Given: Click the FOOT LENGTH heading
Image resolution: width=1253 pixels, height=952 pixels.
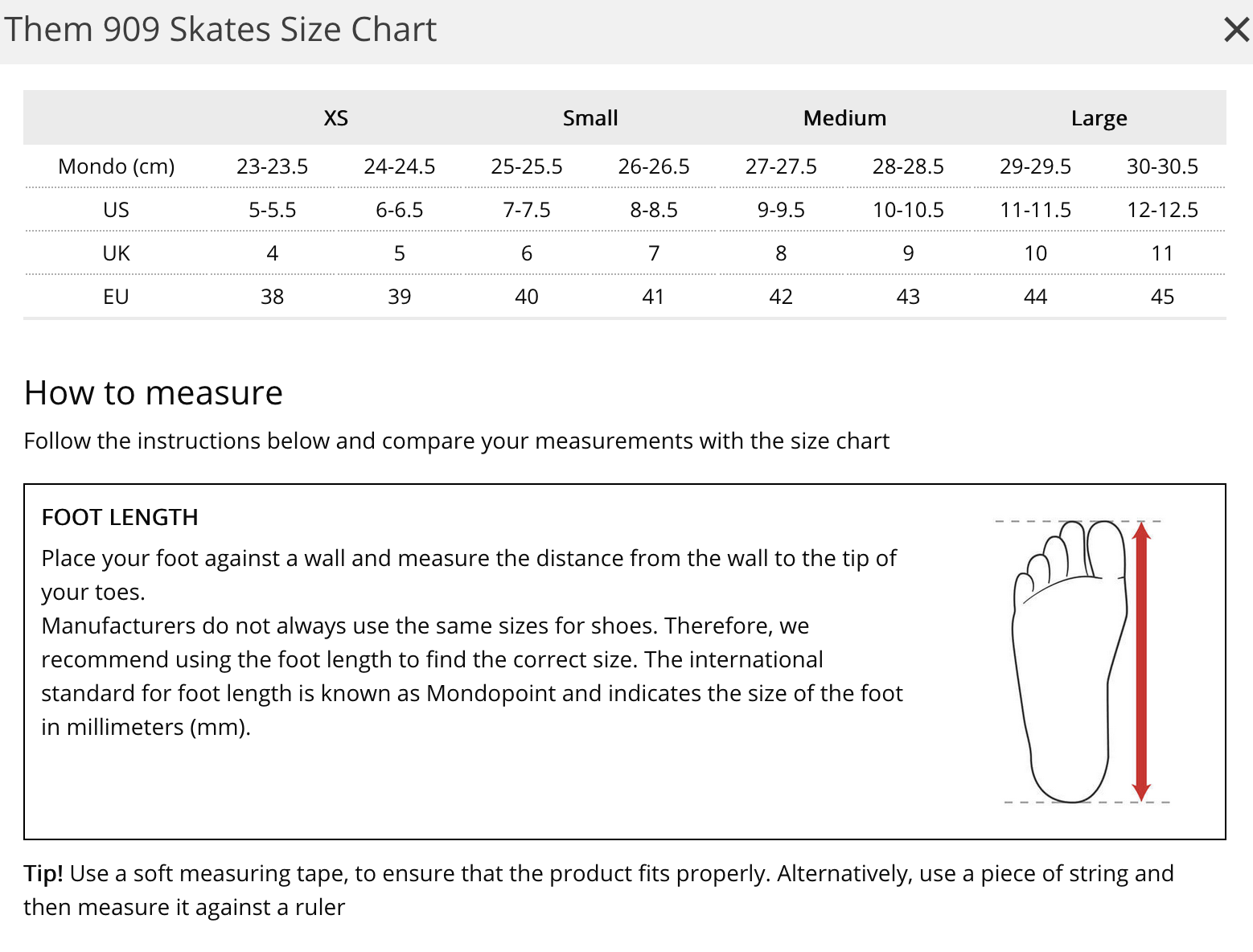Looking at the screenshot, I should pos(120,517).
